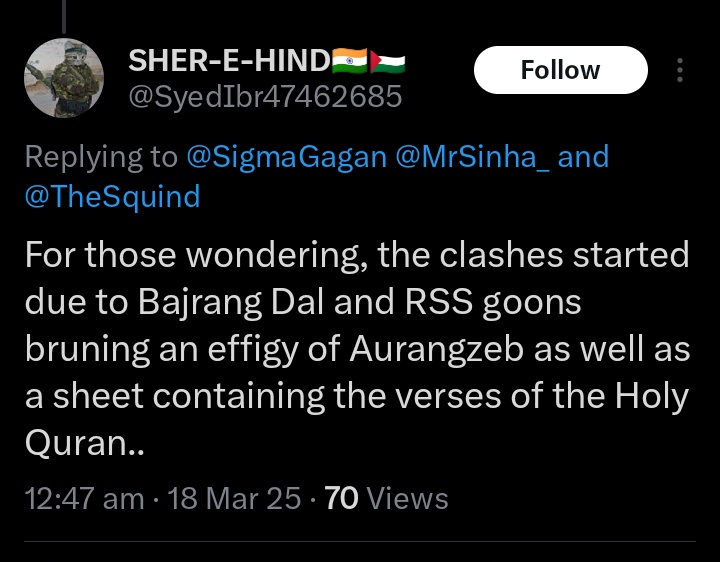This screenshot has width=720, height=562.
Task: Visit the @SigmaGagan profile mention
Action: point(287,157)
